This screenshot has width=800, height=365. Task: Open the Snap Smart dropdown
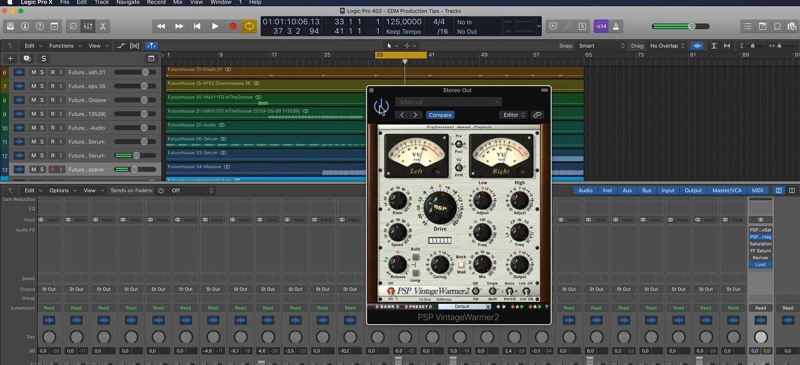click(x=601, y=46)
